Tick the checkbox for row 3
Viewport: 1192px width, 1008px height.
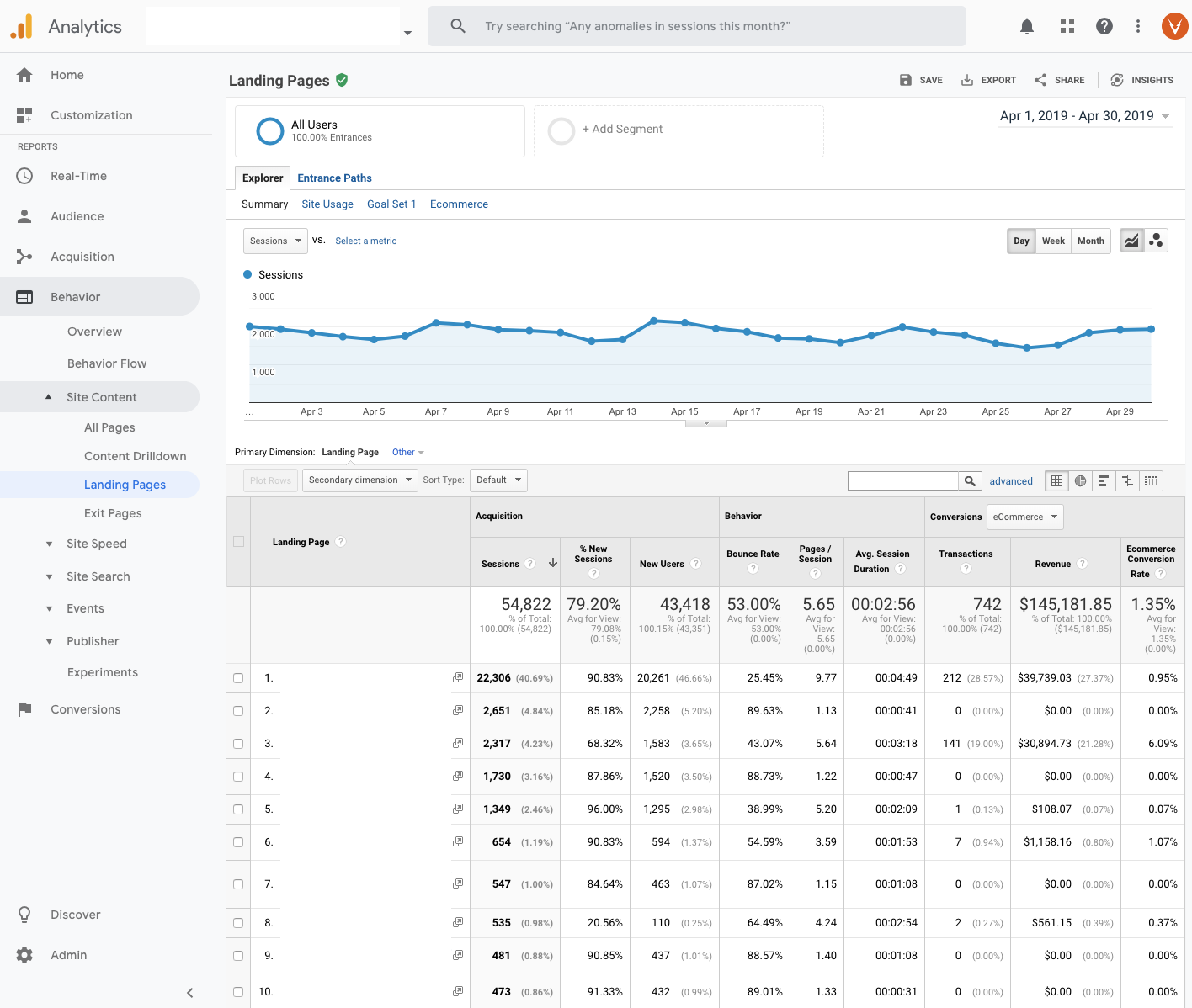238,744
